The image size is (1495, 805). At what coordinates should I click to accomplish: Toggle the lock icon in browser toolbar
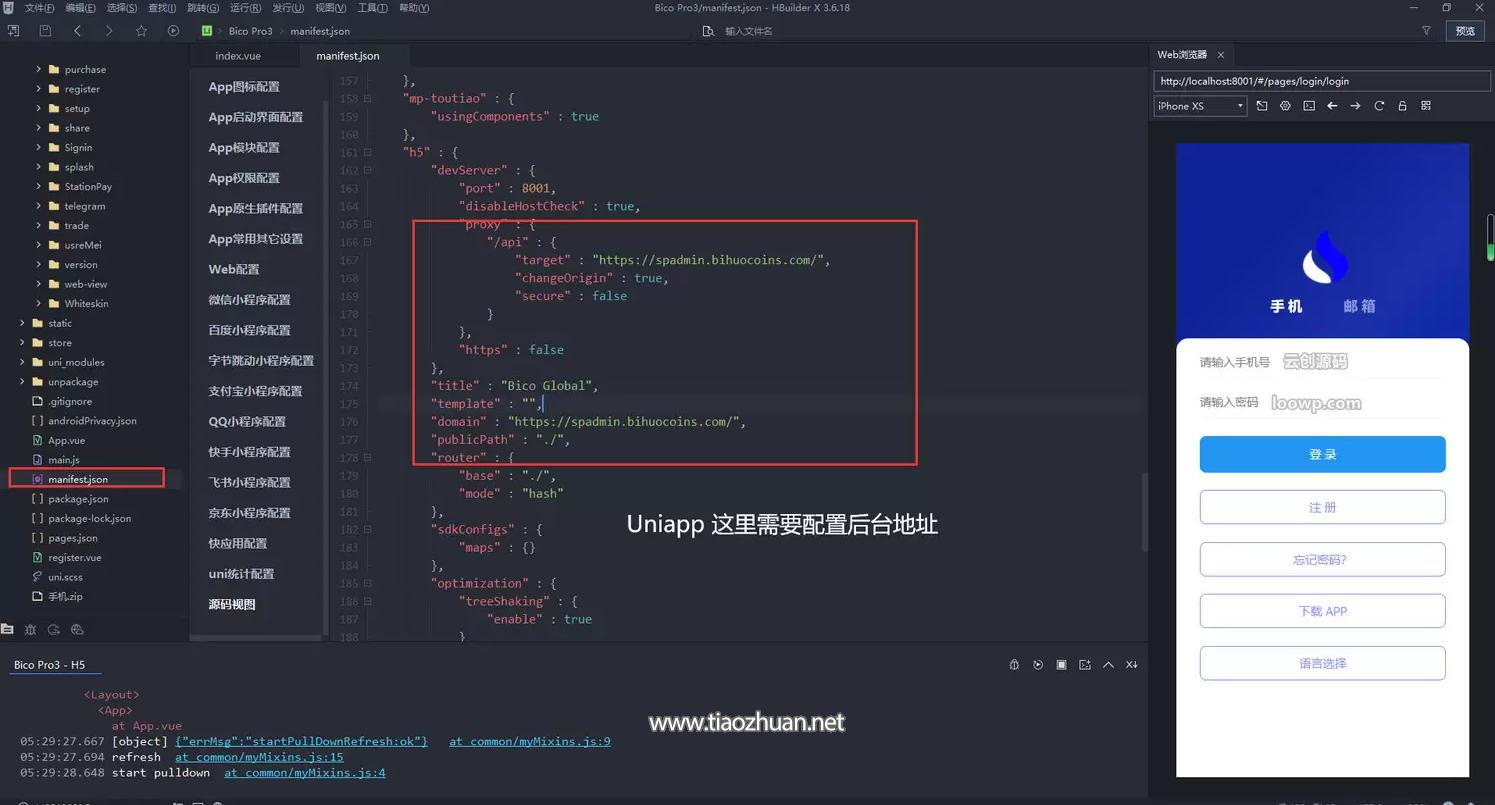(x=1402, y=106)
